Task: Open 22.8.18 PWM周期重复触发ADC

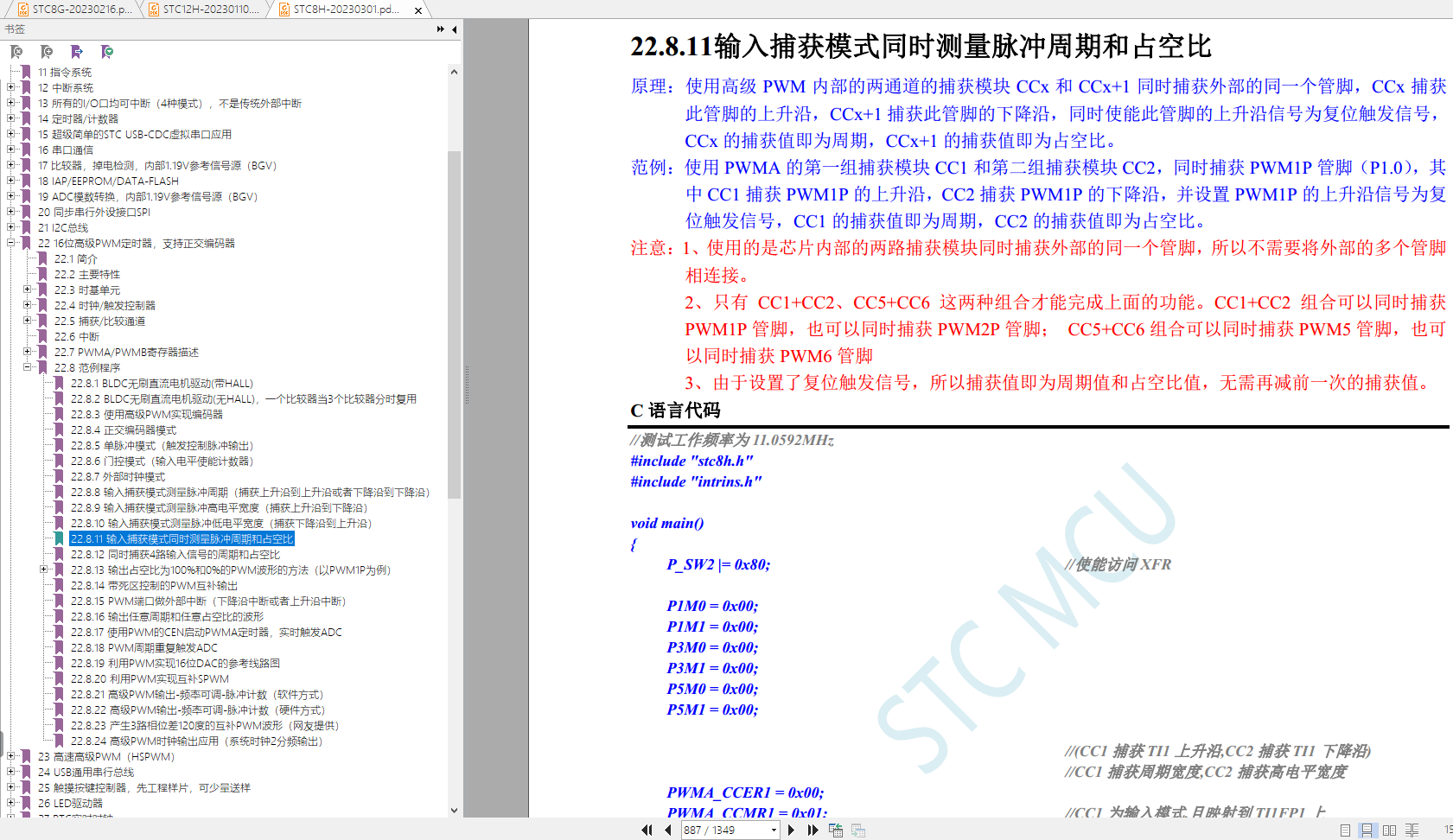Action: 144,647
